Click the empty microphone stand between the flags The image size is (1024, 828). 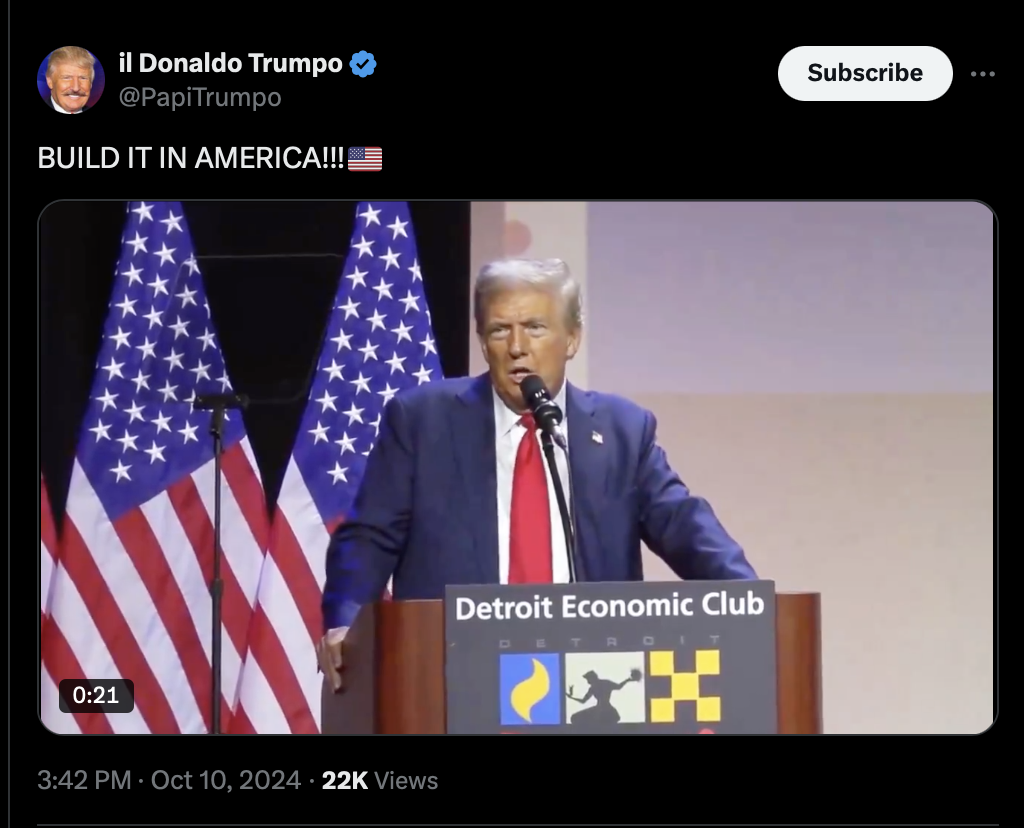click(217, 562)
